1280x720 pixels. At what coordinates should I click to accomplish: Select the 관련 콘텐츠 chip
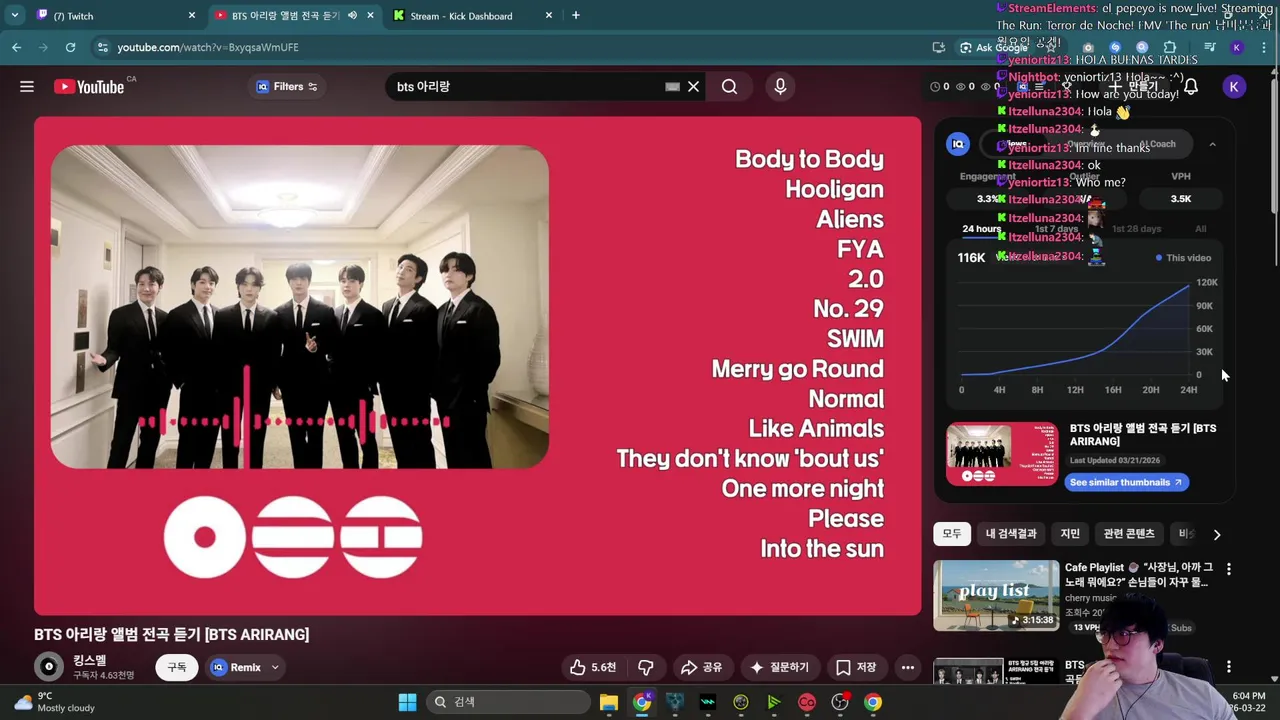pyautogui.click(x=1129, y=534)
